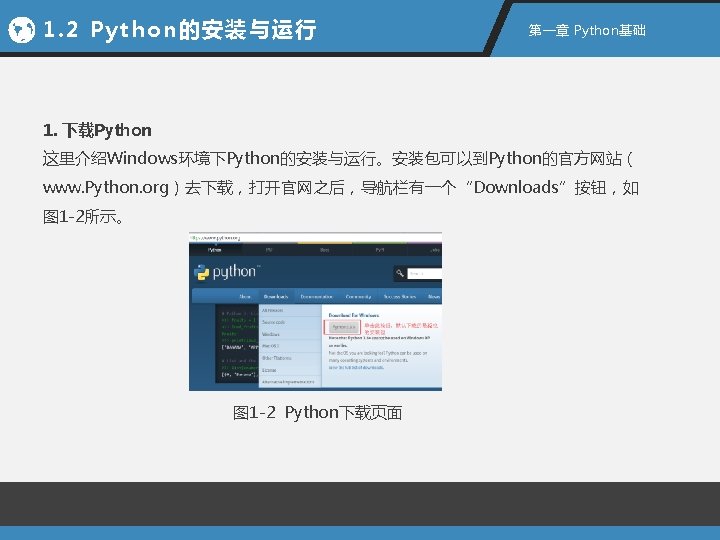The width and height of the screenshot is (720, 540).
Task: Click the chapter label 第一章 Python基础
Action: (x=587, y=30)
